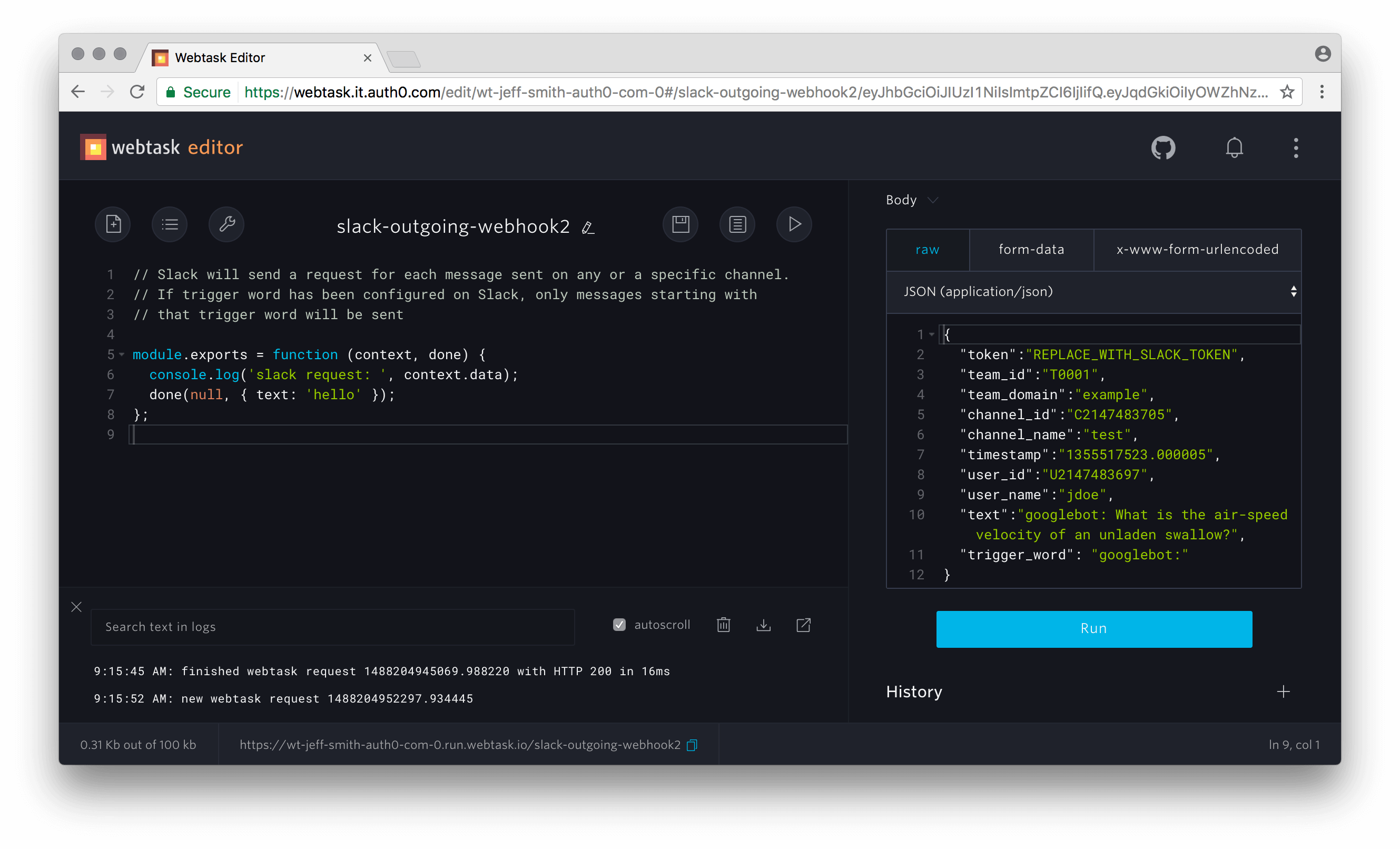Screen dimensions: 1400x849
Task: Click the Search text in logs field
Action: click(332, 627)
